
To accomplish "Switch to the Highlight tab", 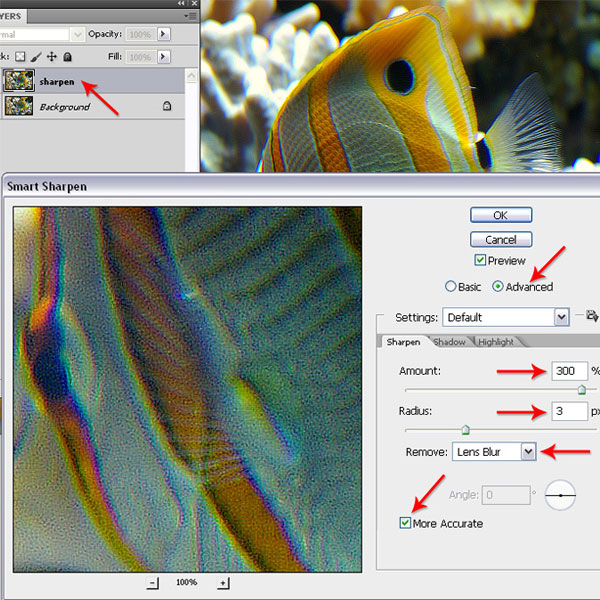I will coord(496,342).
